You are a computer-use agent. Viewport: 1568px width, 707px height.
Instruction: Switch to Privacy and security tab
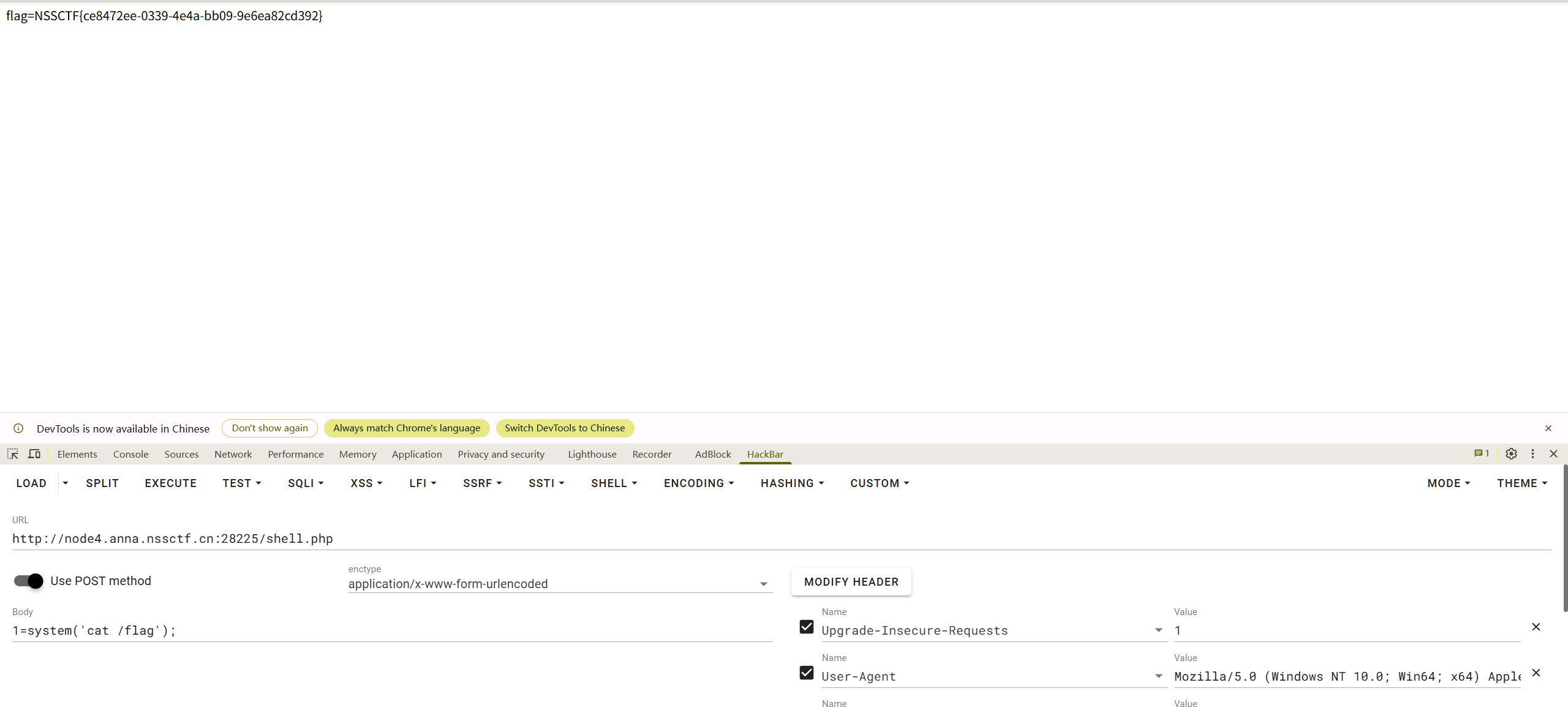coord(501,454)
